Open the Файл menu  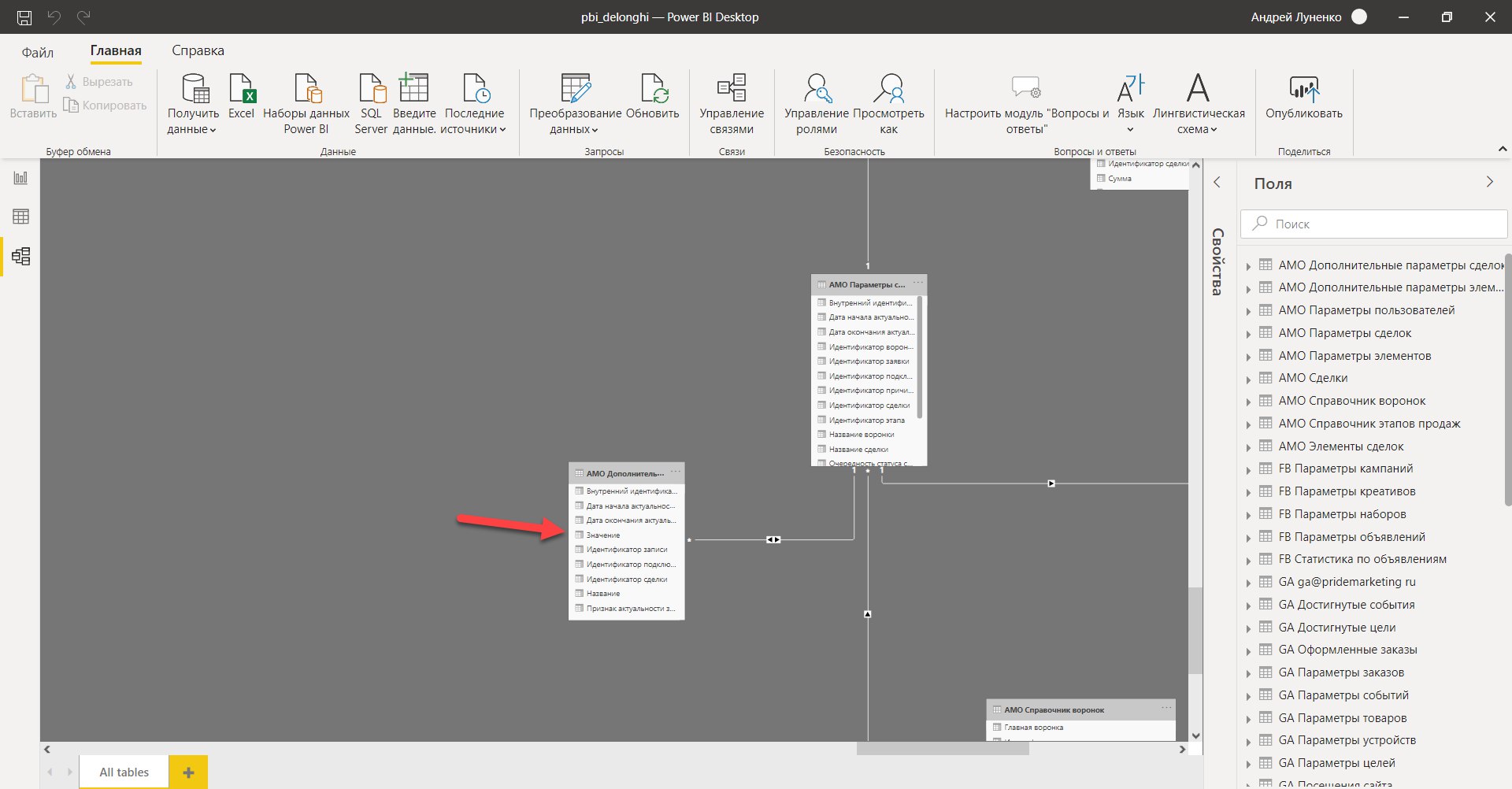(38, 52)
